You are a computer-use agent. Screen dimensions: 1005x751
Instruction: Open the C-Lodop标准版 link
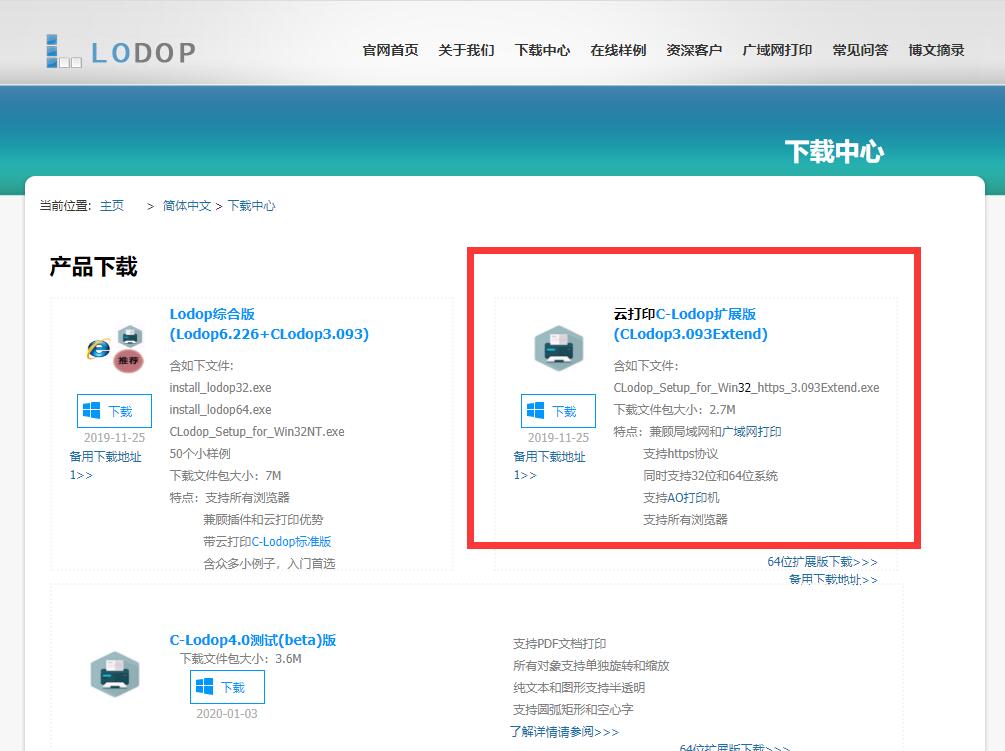point(291,541)
